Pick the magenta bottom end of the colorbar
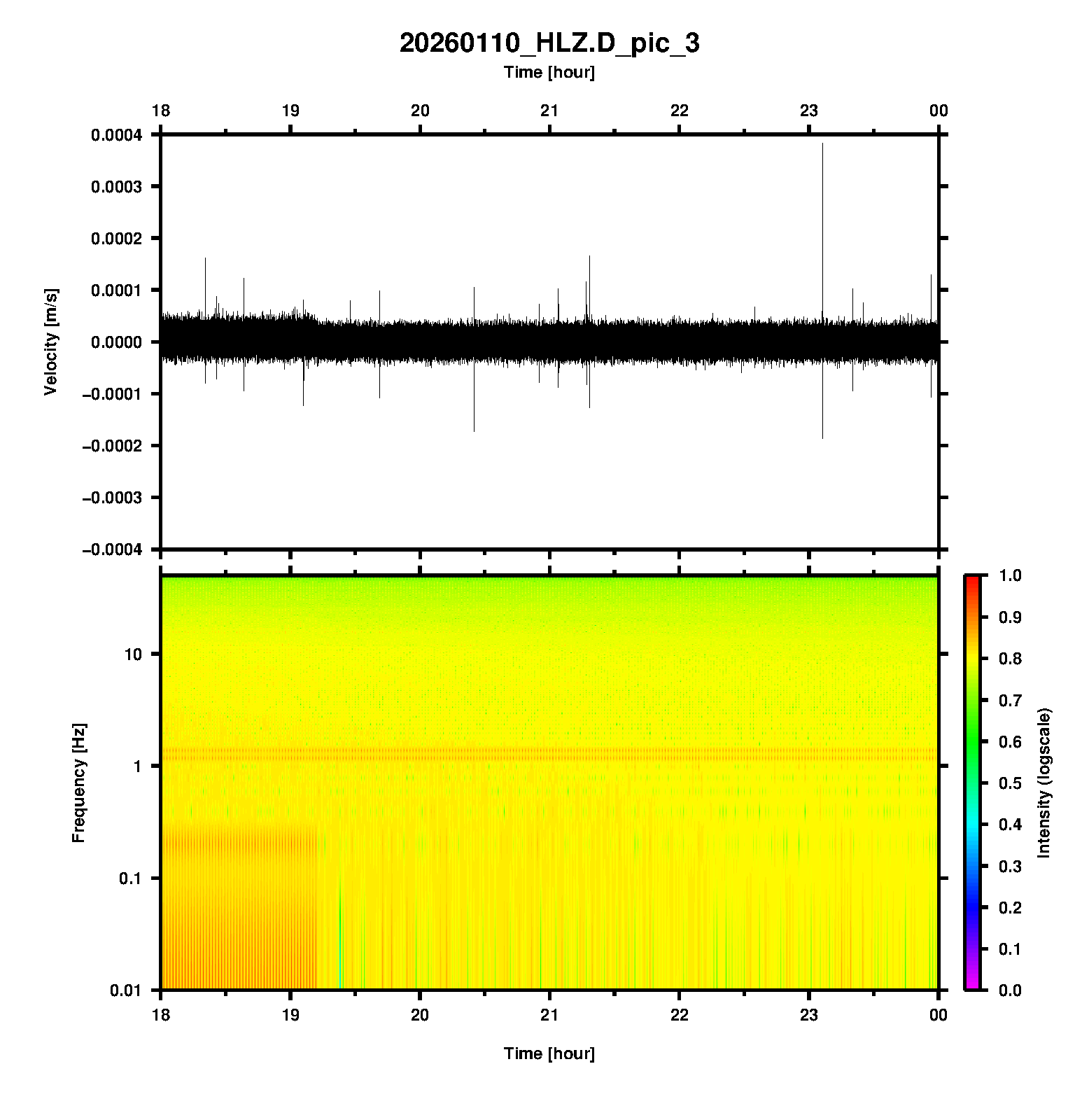This screenshot has height=1120, width=1089. (971, 985)
